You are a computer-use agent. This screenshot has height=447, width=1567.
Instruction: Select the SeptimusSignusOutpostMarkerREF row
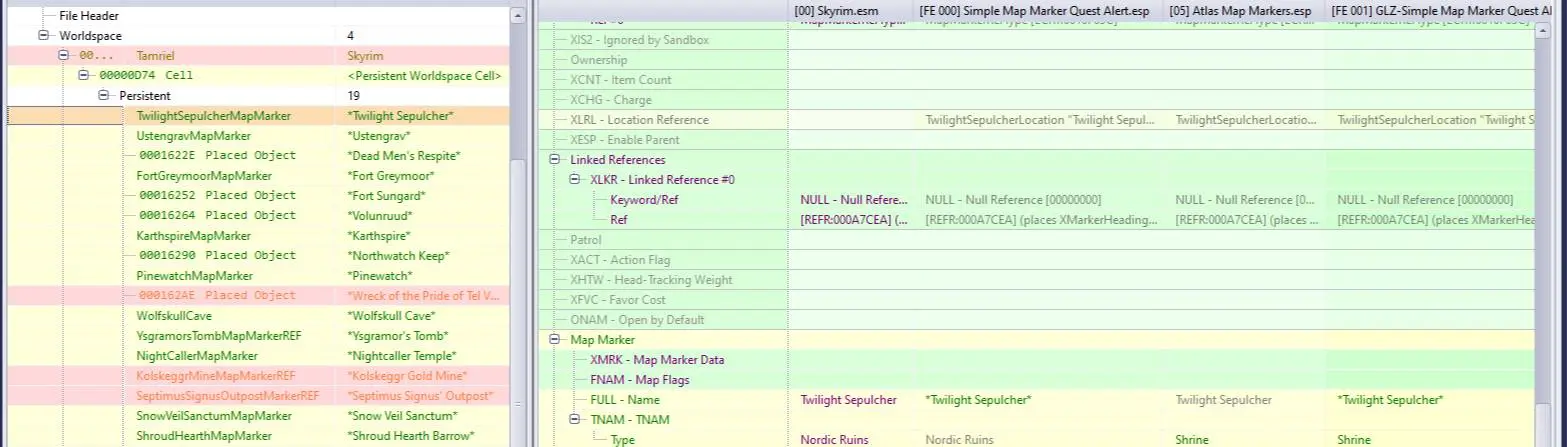pyautogui.click(x=258, y=396)
